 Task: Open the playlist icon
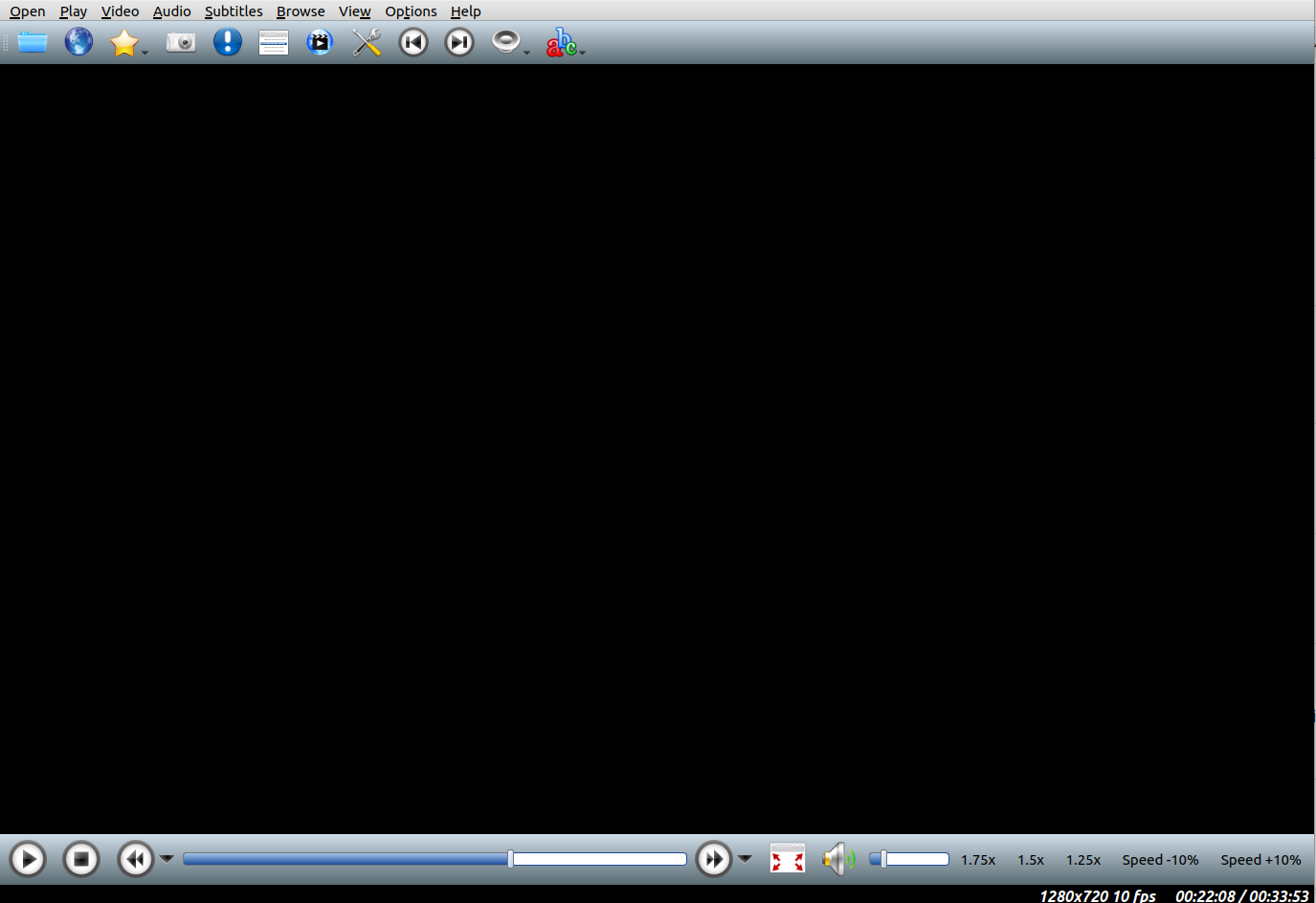274,43
